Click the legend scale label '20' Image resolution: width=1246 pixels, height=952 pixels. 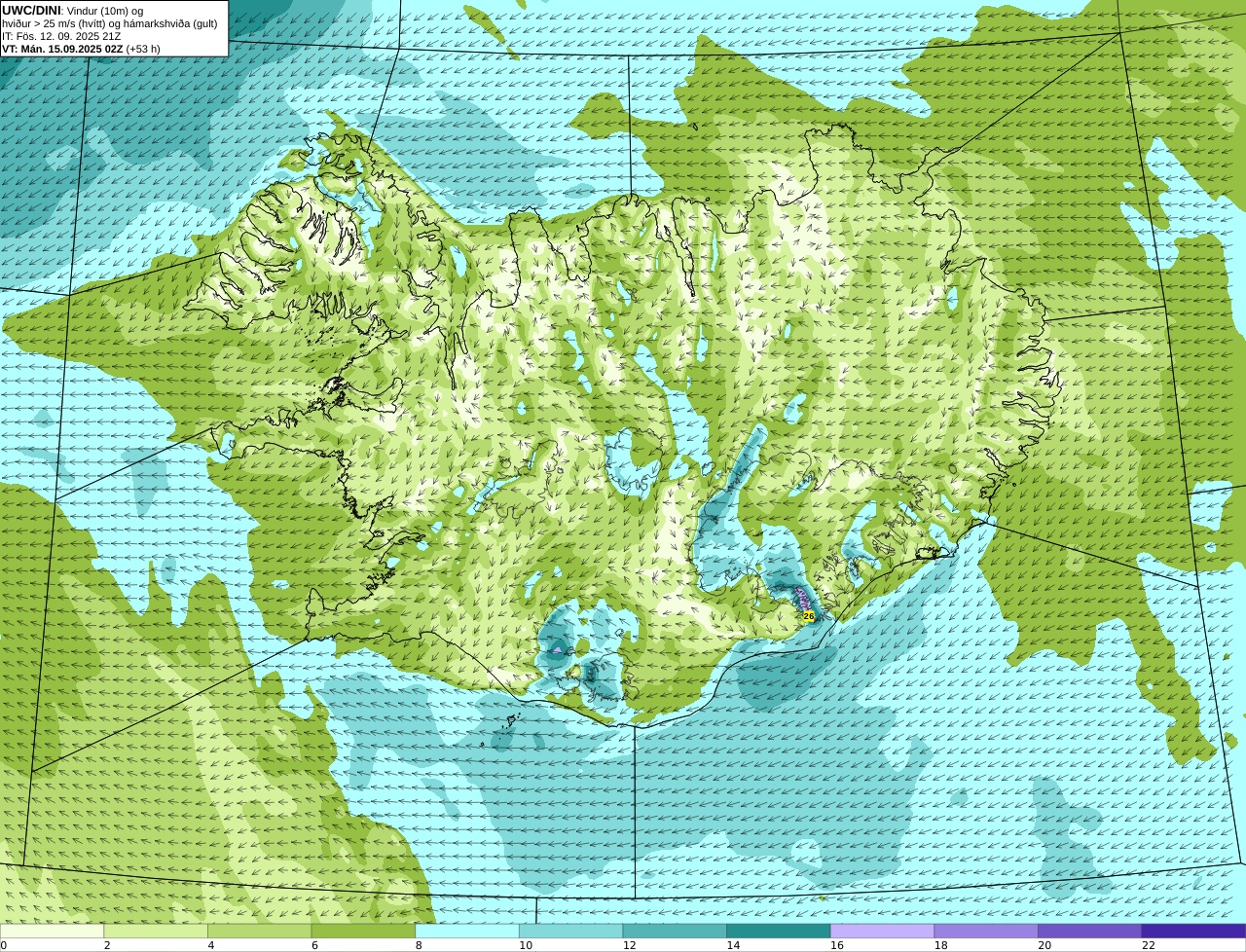(x=1044, y=945)
